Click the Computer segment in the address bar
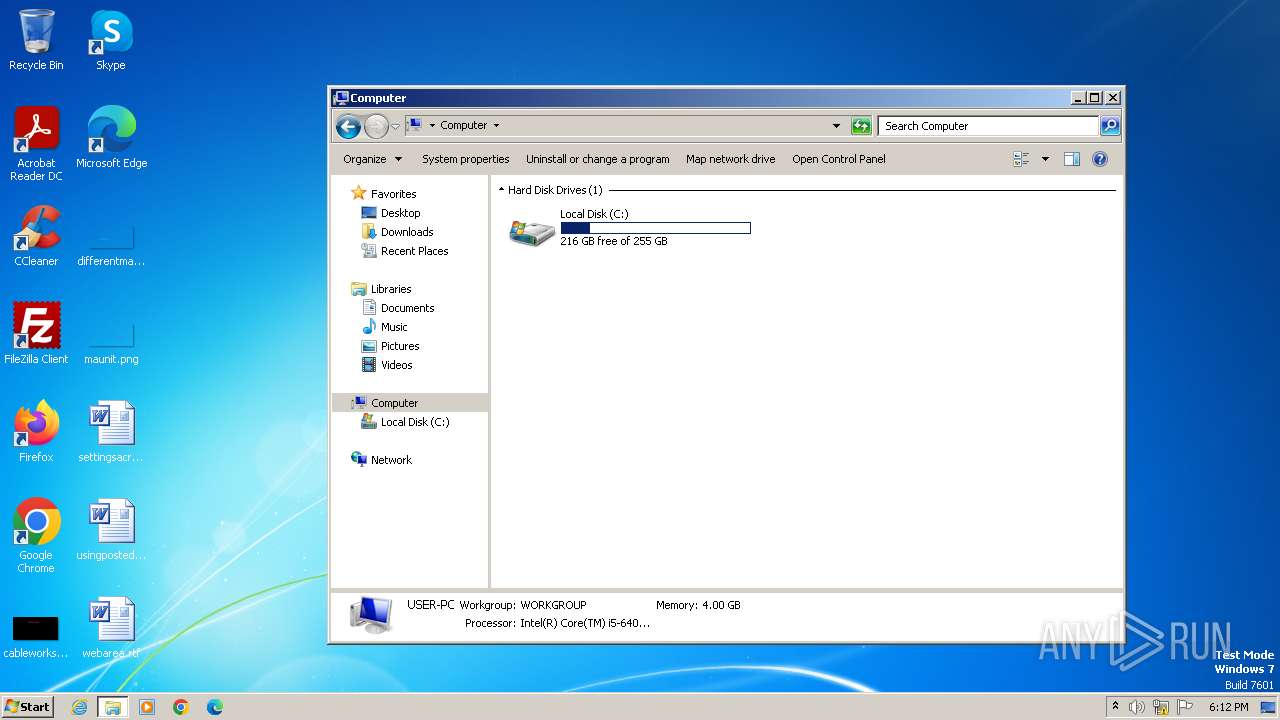 [463, 126]
